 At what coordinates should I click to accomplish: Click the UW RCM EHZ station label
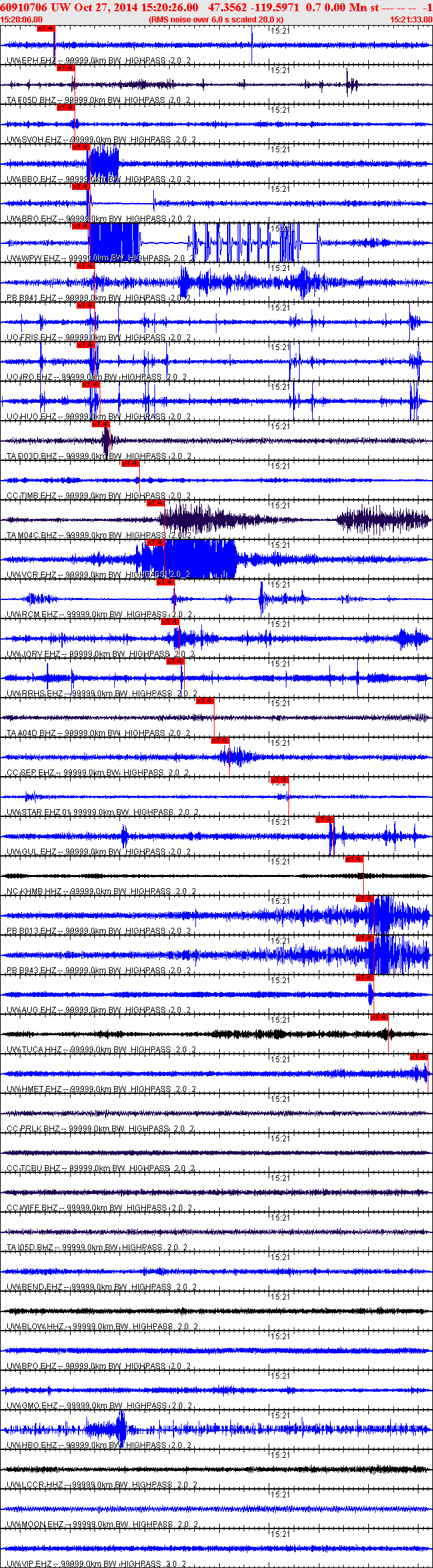click(x=32, y=615)
